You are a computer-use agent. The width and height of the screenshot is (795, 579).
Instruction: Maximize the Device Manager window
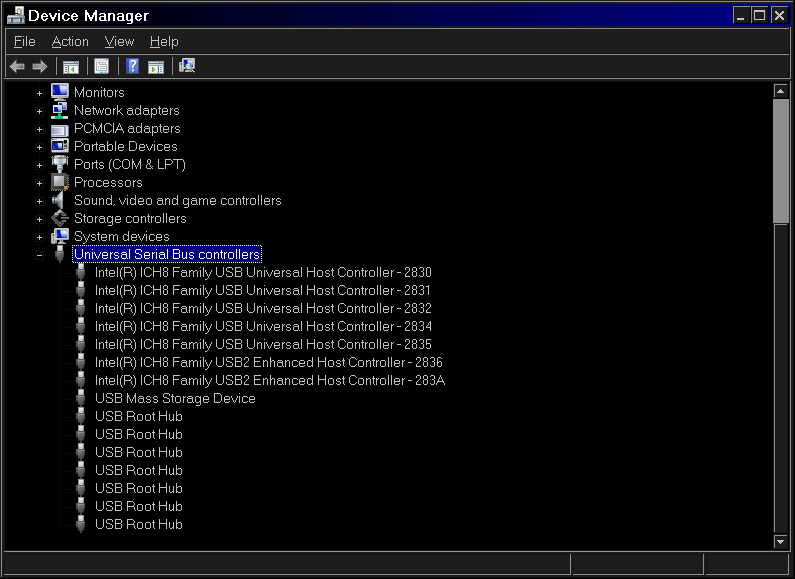759,15
